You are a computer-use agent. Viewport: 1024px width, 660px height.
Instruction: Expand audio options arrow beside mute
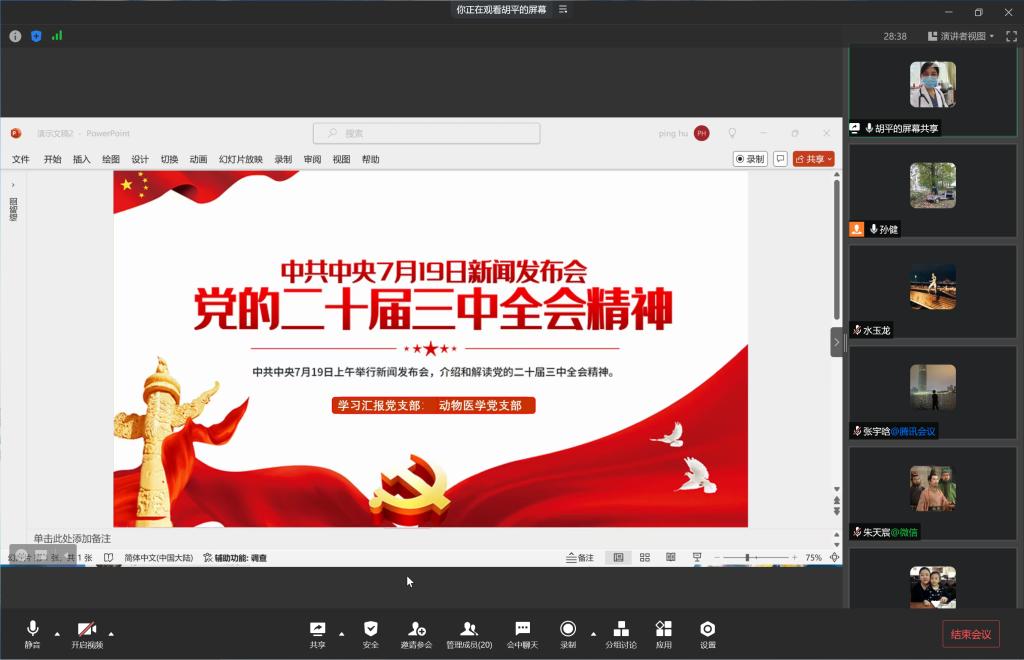tap(57, 633)
